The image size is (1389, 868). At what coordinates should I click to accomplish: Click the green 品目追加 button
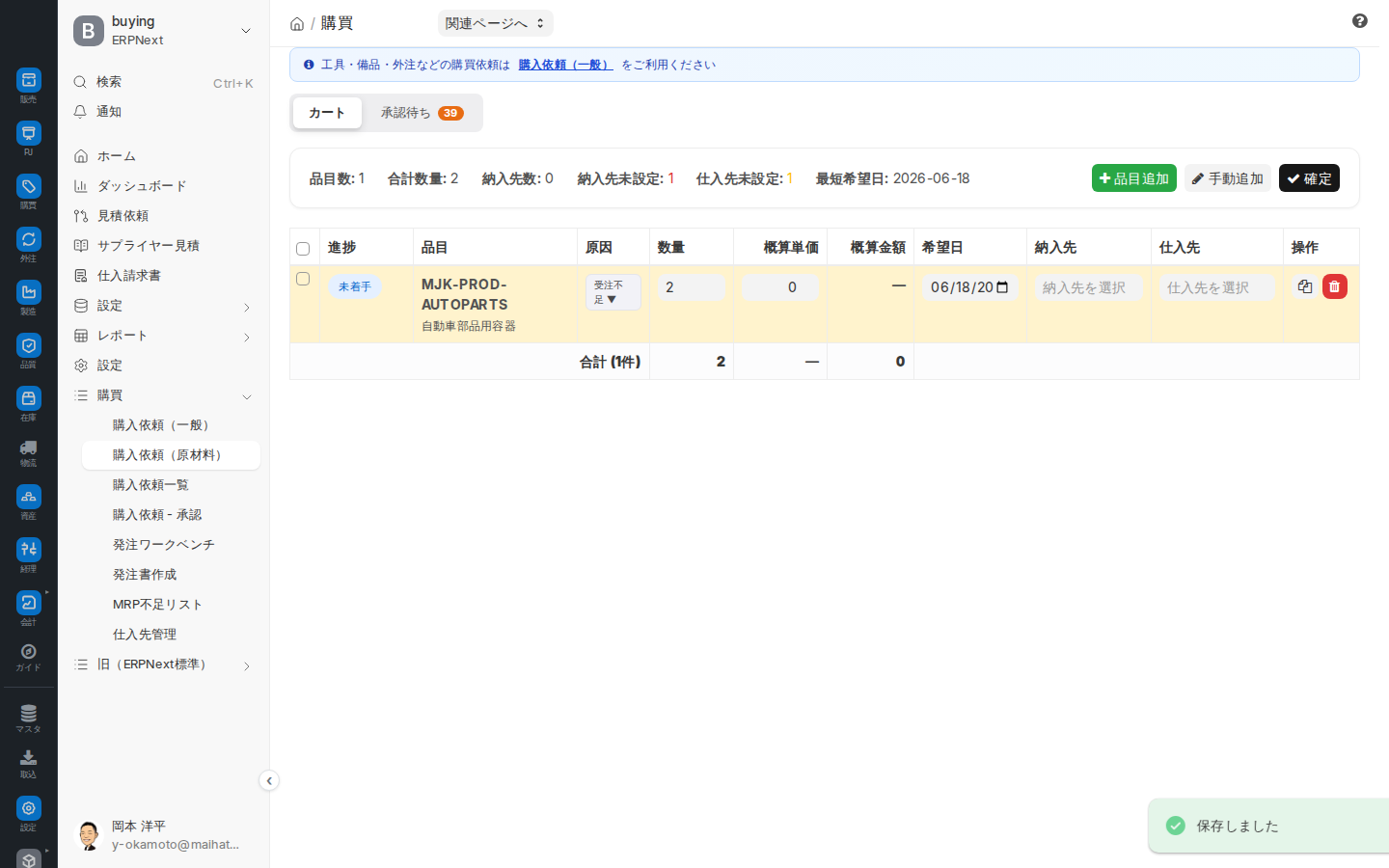[1134, 178]
